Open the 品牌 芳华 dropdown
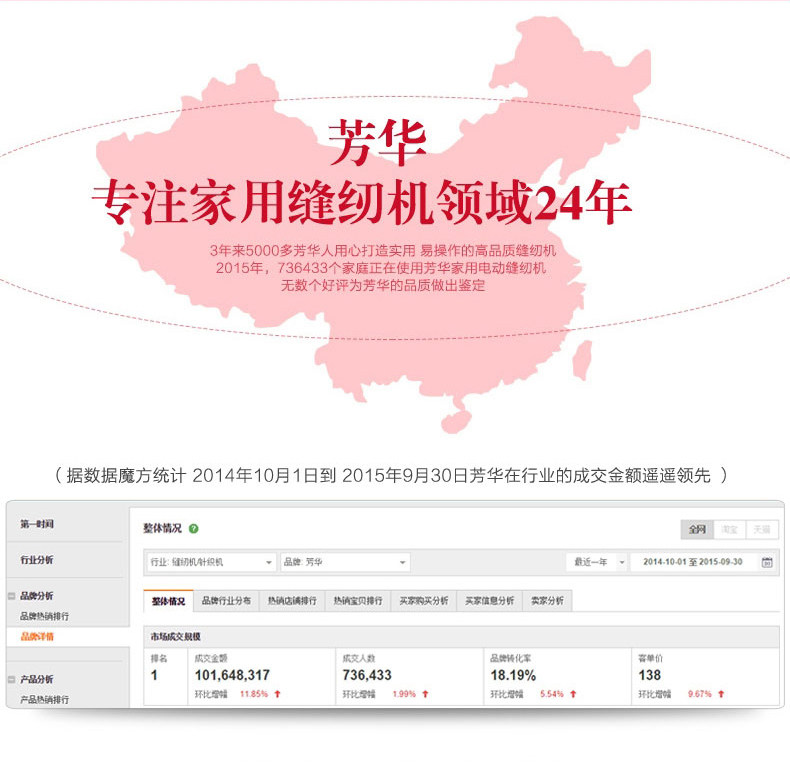The width and height of the screenshot is (790, 762). [345, 562]
